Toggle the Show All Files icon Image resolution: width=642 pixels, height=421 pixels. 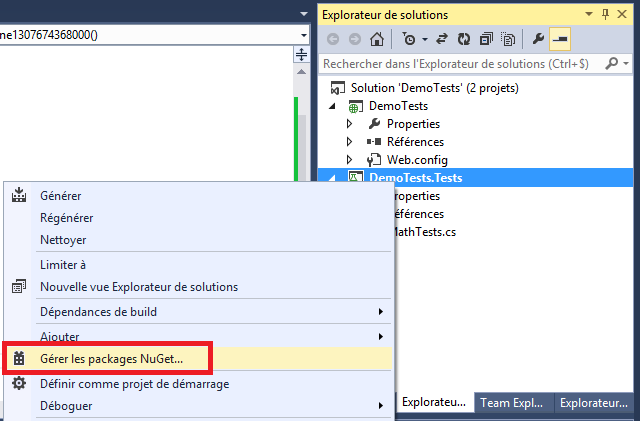tap(508, 39)
